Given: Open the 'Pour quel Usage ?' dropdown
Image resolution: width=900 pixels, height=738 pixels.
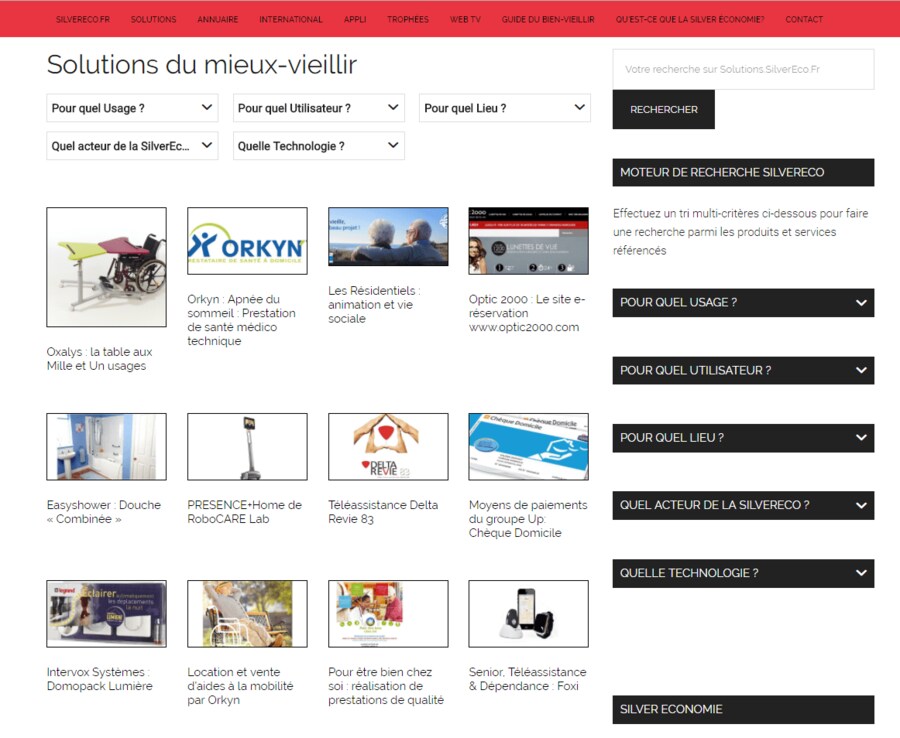Looking at the screenshot, I should point(132,108).
